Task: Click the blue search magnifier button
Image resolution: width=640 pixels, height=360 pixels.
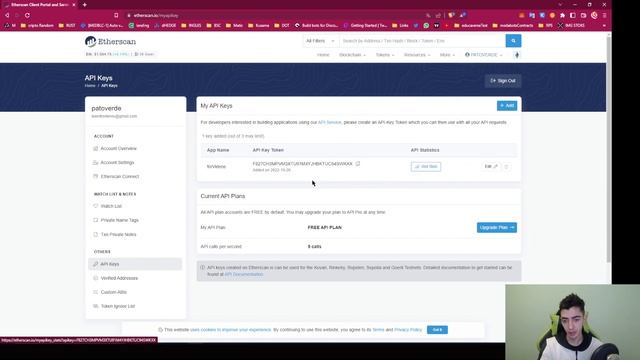Action: (x=513, y=41)
